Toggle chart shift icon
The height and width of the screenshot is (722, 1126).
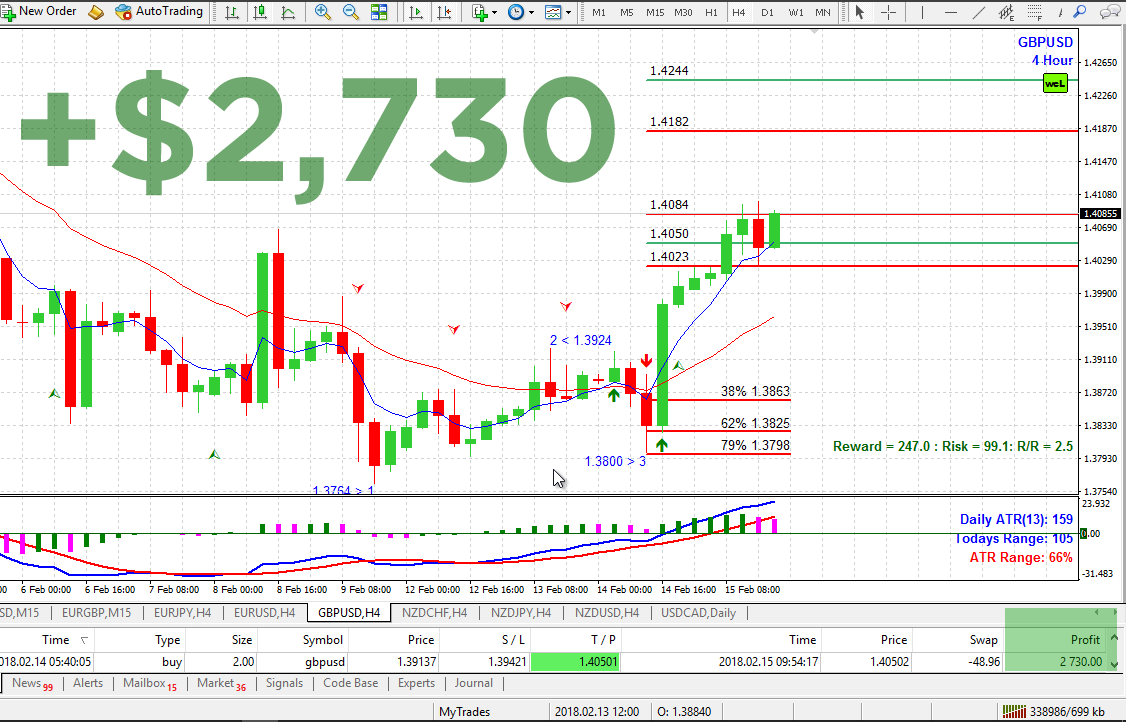(445, 12)
